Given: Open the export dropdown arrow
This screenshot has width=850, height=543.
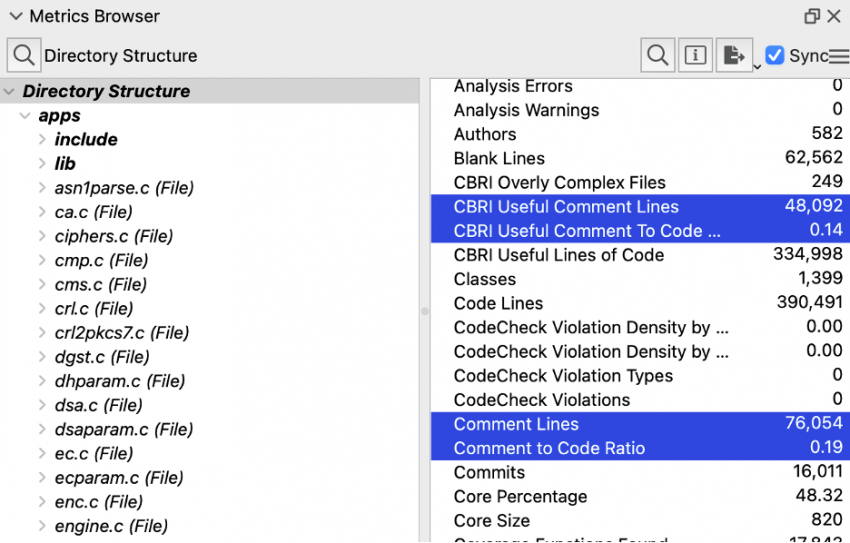Looking at the screenshot, I should [x=757, y=67].
